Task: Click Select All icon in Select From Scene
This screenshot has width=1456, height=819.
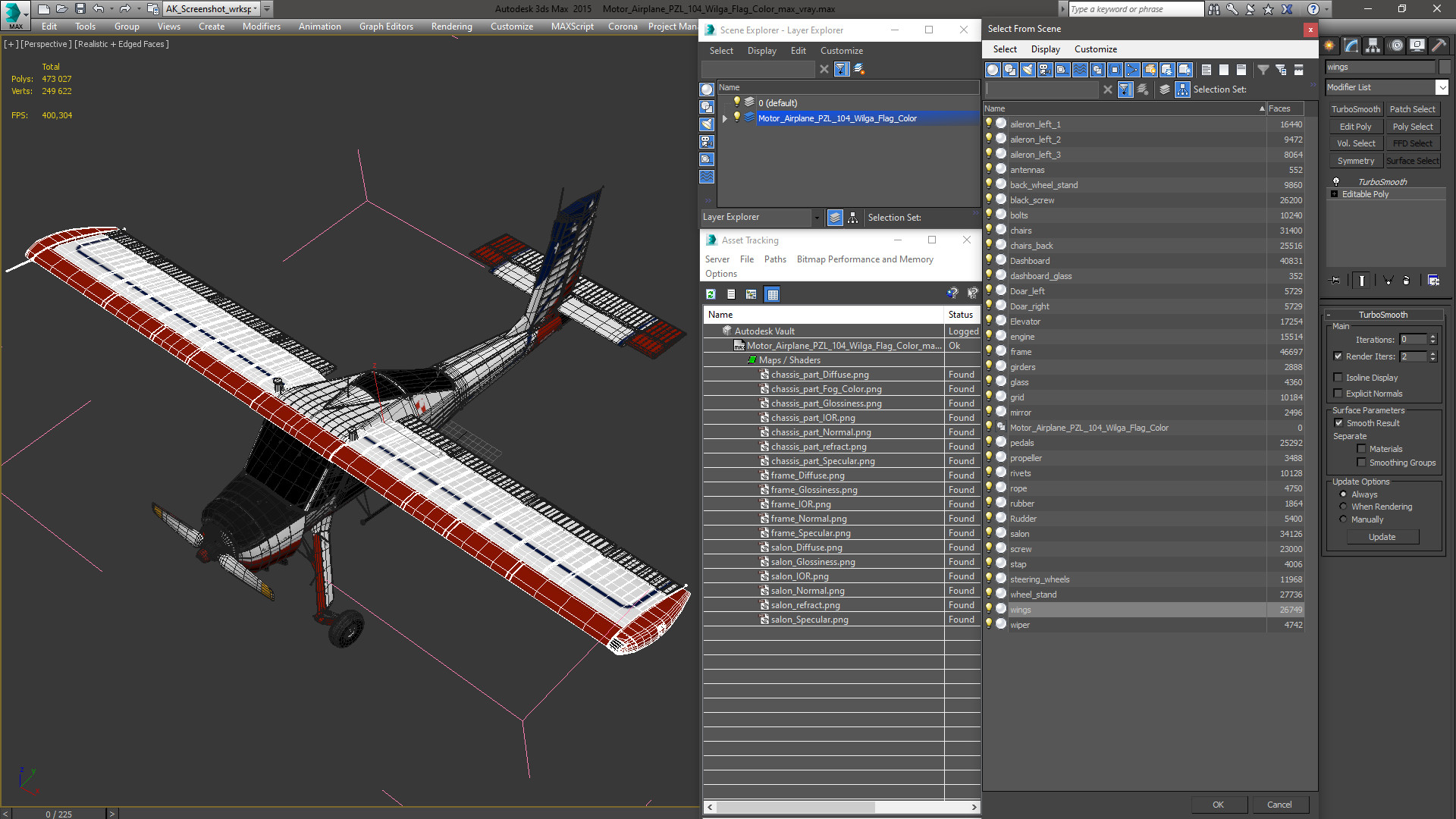Action: tap(1206, 70)
